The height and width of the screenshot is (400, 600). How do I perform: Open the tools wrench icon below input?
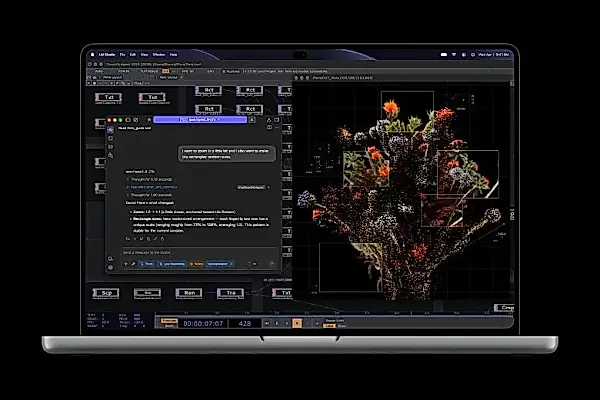(133, 264)
